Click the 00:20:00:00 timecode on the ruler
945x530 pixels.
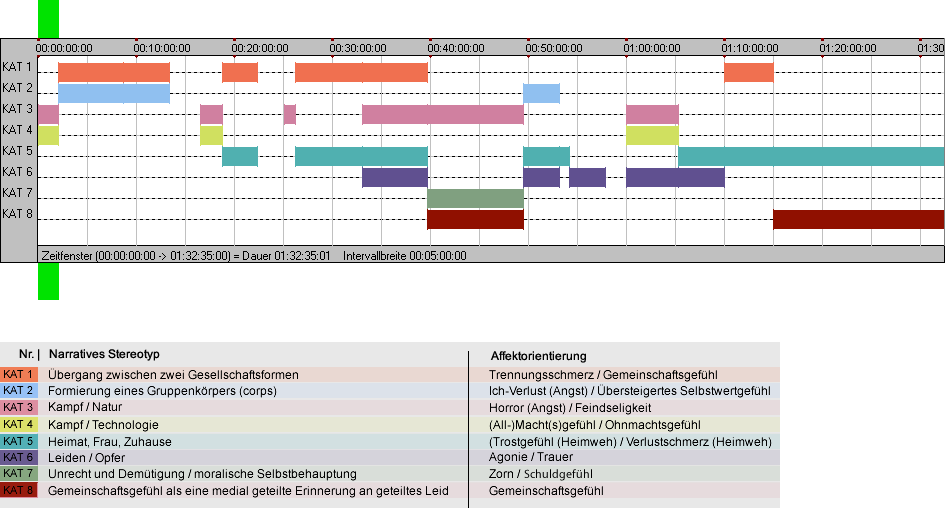(x=260, y=48)
